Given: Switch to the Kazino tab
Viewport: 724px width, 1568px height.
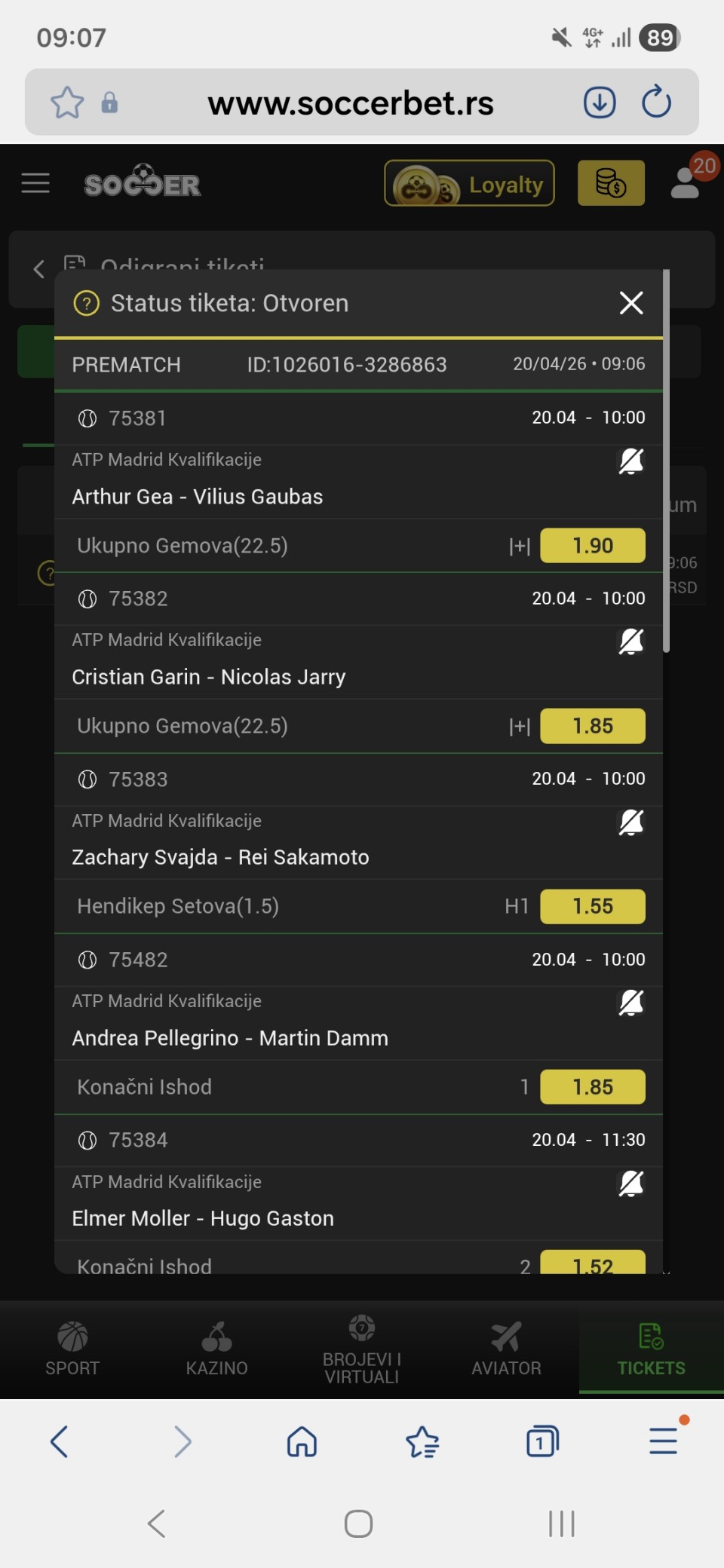Looking at the screenshot, I should [x=217, y=1349].
